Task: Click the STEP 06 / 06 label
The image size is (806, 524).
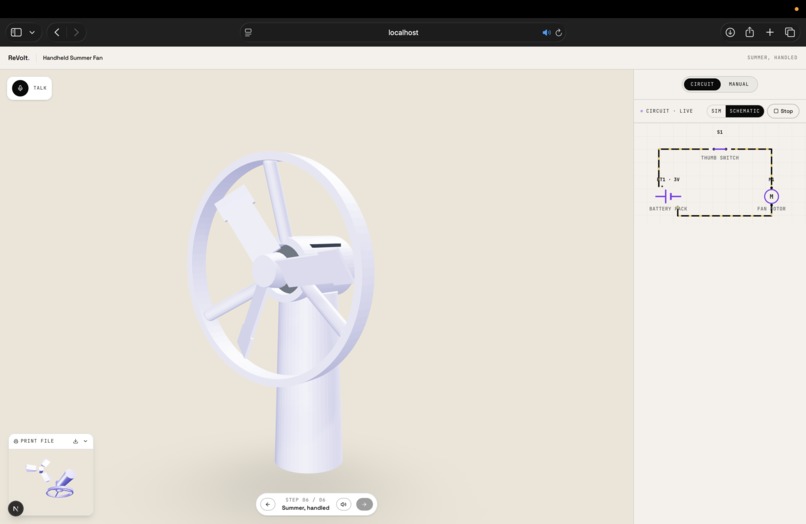Action: [305, 500]
